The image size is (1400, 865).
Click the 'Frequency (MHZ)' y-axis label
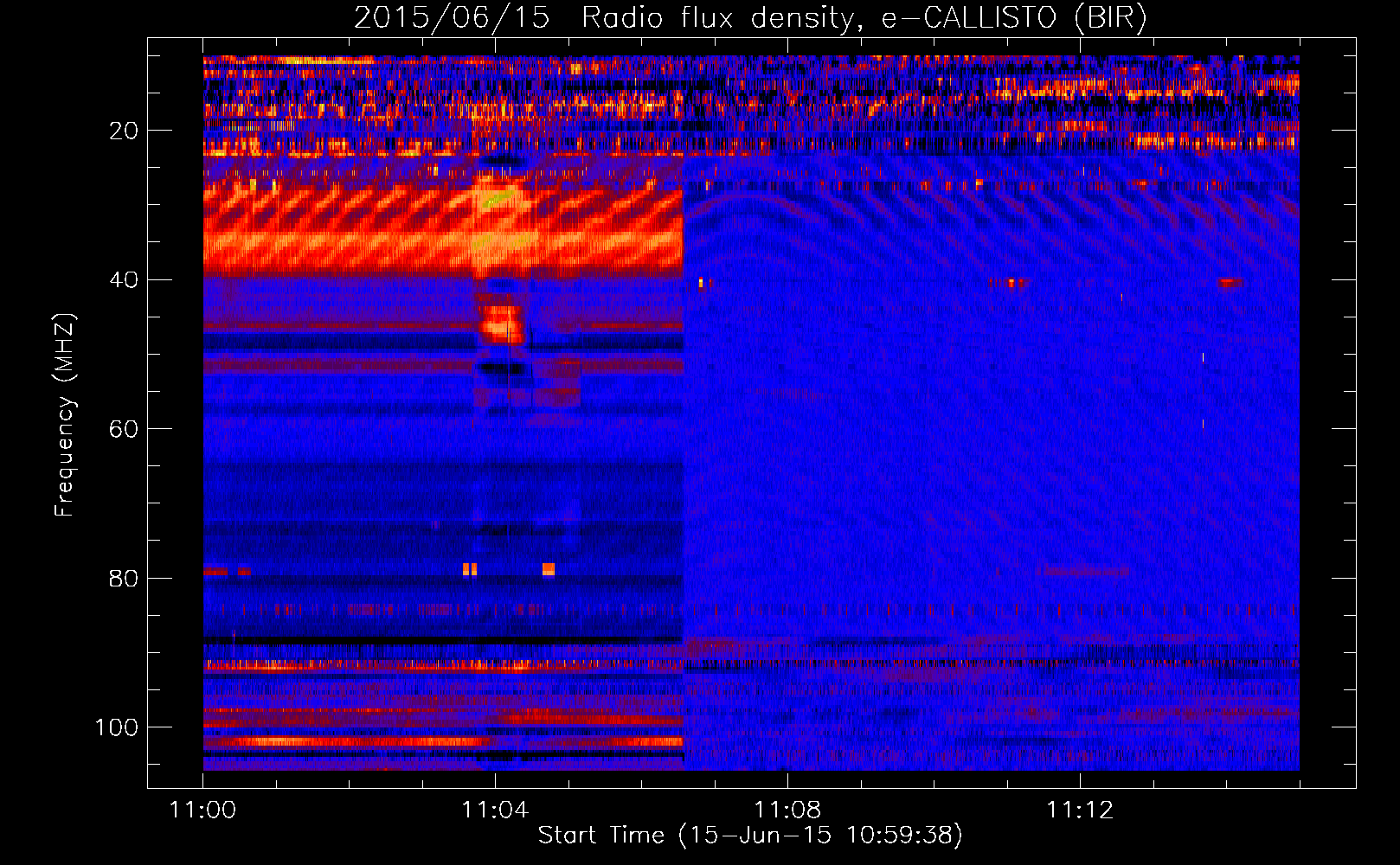(65, 414)
